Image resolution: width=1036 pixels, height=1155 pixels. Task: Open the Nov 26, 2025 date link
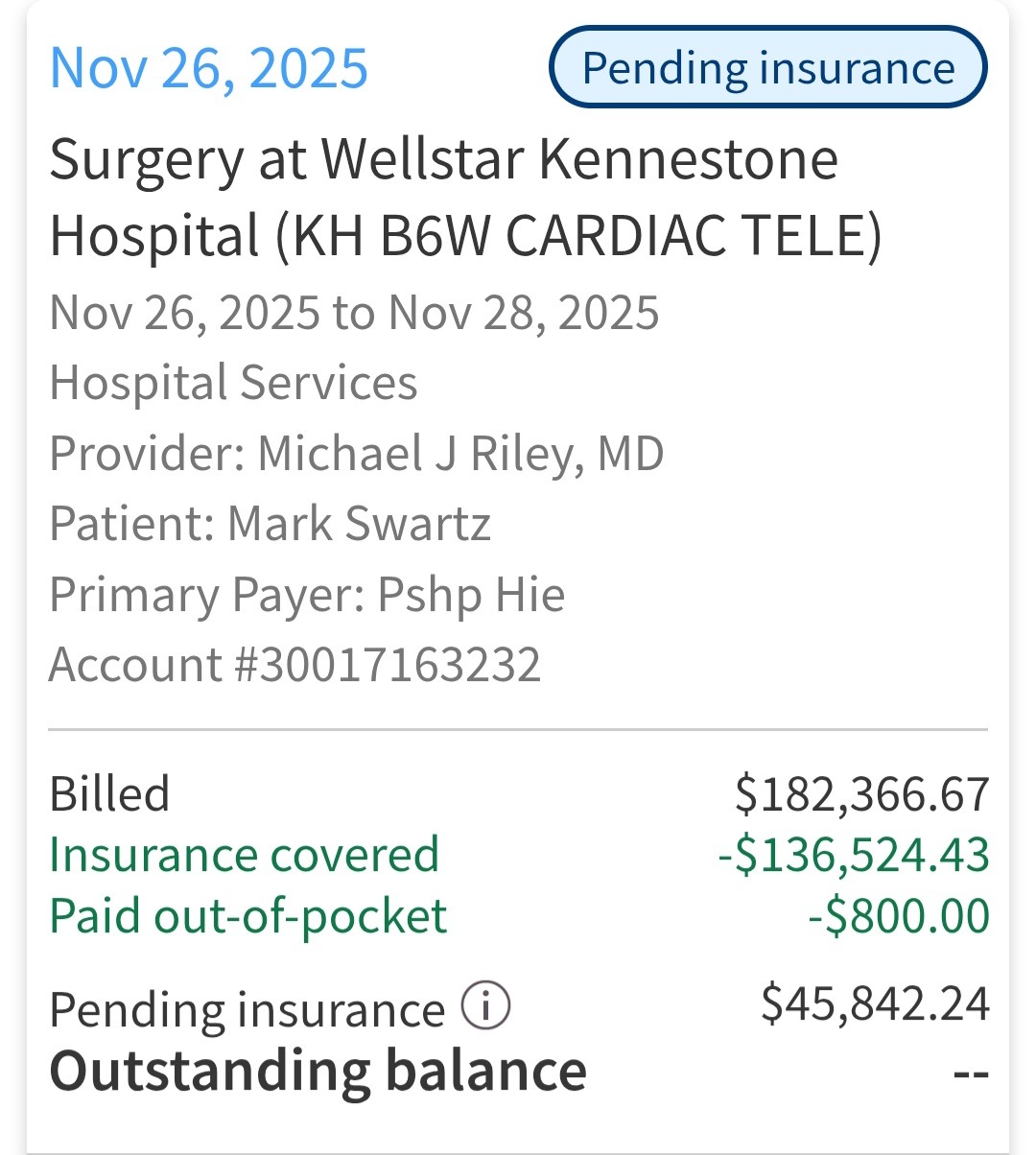coord(208,68)
